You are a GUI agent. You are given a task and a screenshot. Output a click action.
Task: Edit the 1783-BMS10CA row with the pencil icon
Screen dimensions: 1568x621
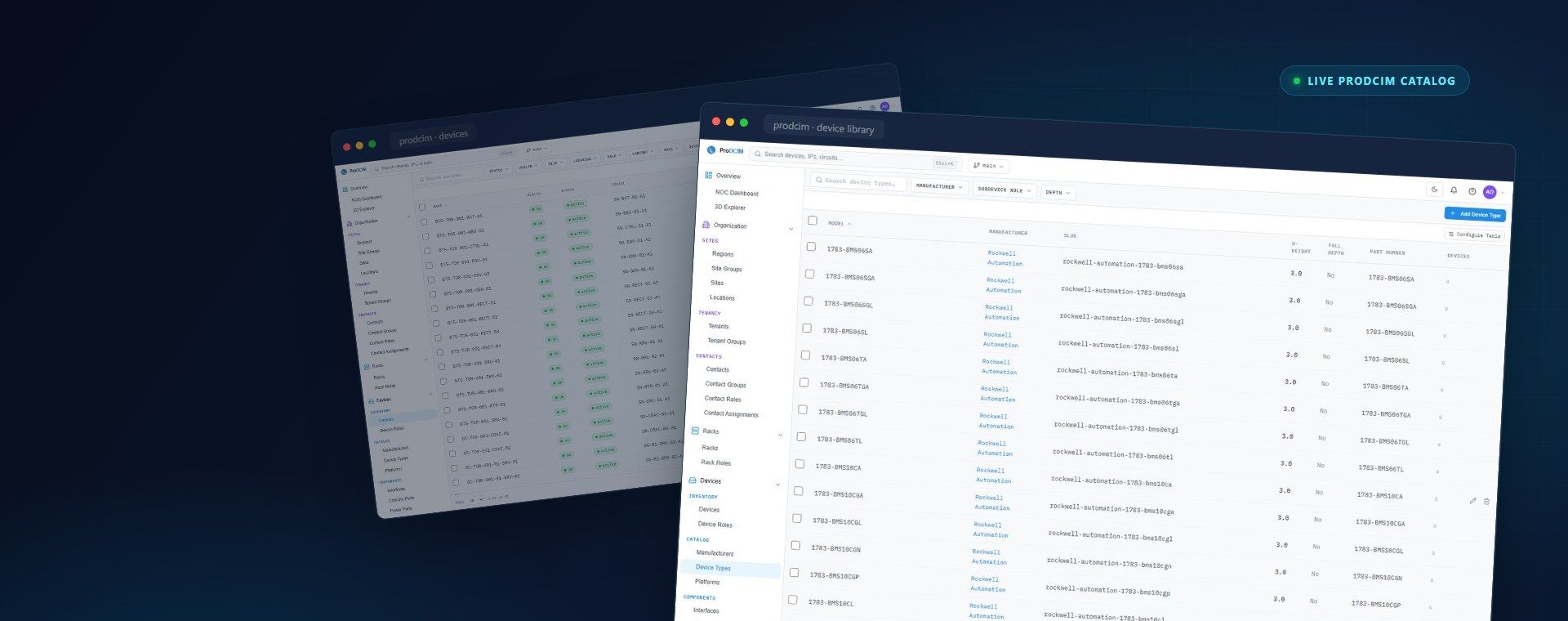click(x=1472, y=501)
